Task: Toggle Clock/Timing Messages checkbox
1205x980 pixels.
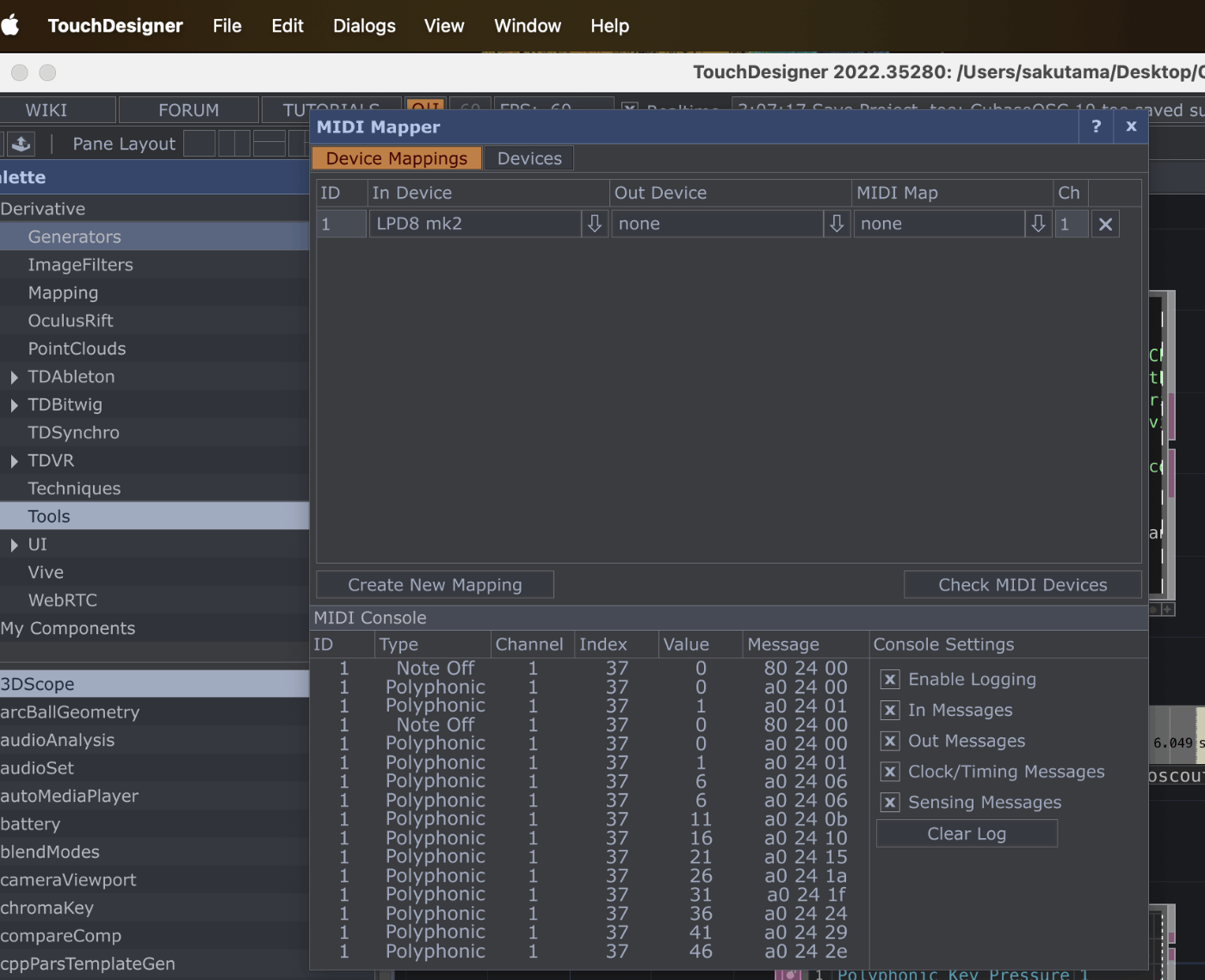Action: click(890, 773)
